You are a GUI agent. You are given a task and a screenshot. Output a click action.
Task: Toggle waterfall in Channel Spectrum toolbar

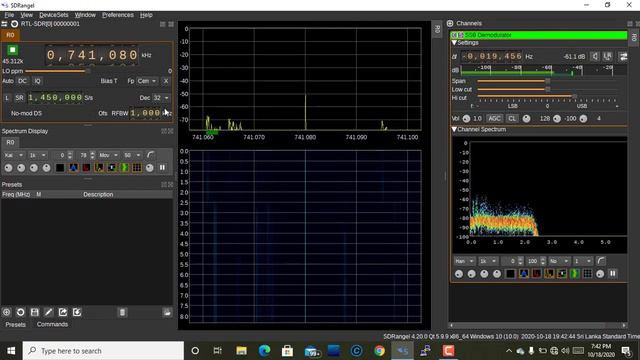tap(575, 274)
